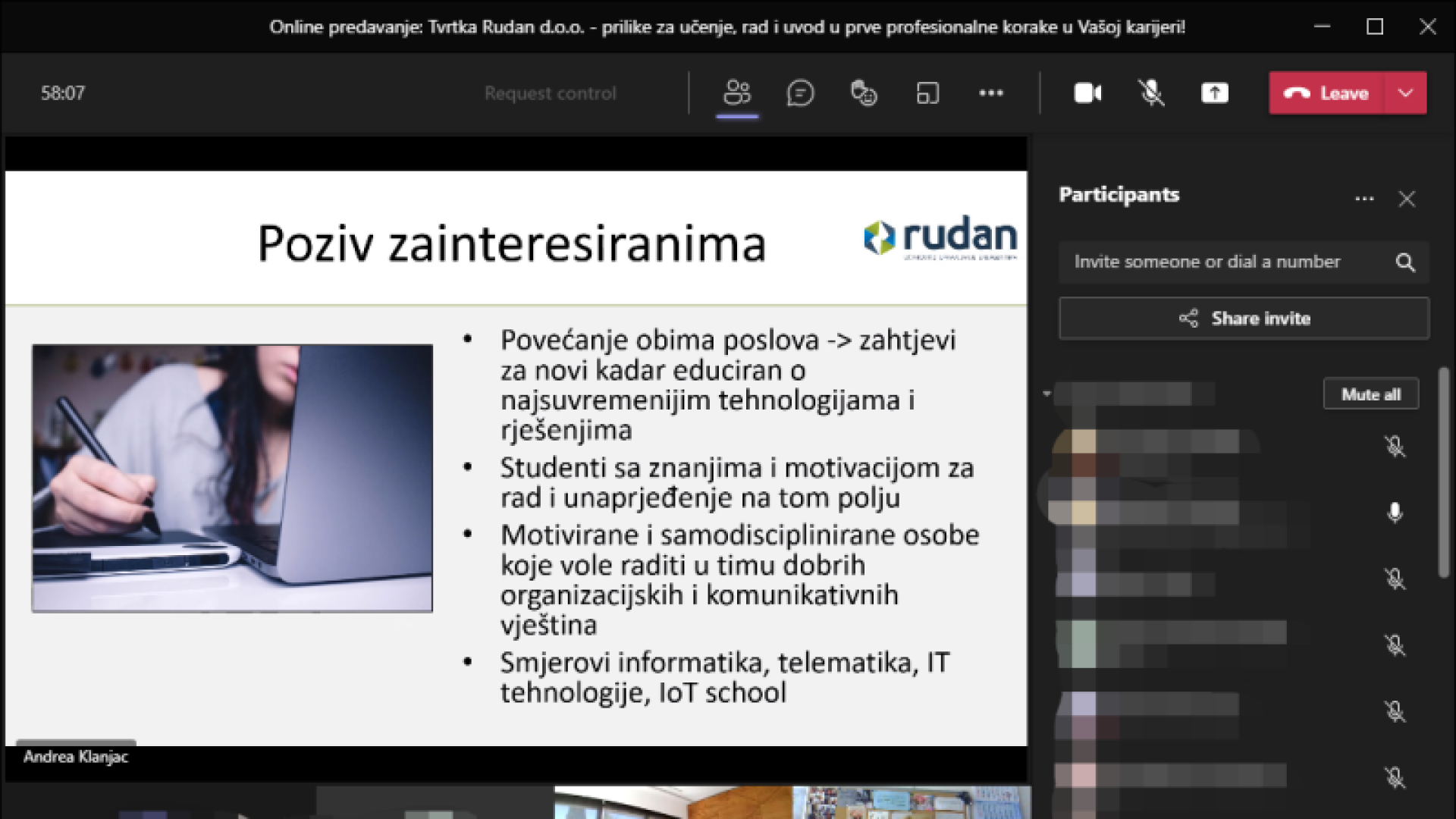Collapse the participants group chevron
This screenshot has width=1456, height=819.
tap(1047, 393)
